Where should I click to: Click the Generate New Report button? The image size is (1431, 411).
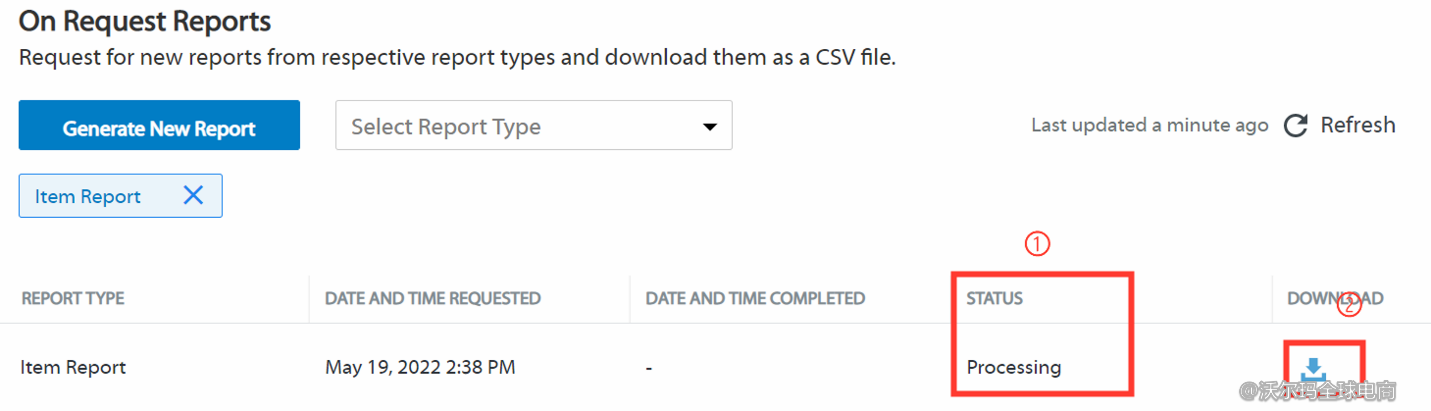[x=159, y=126]
